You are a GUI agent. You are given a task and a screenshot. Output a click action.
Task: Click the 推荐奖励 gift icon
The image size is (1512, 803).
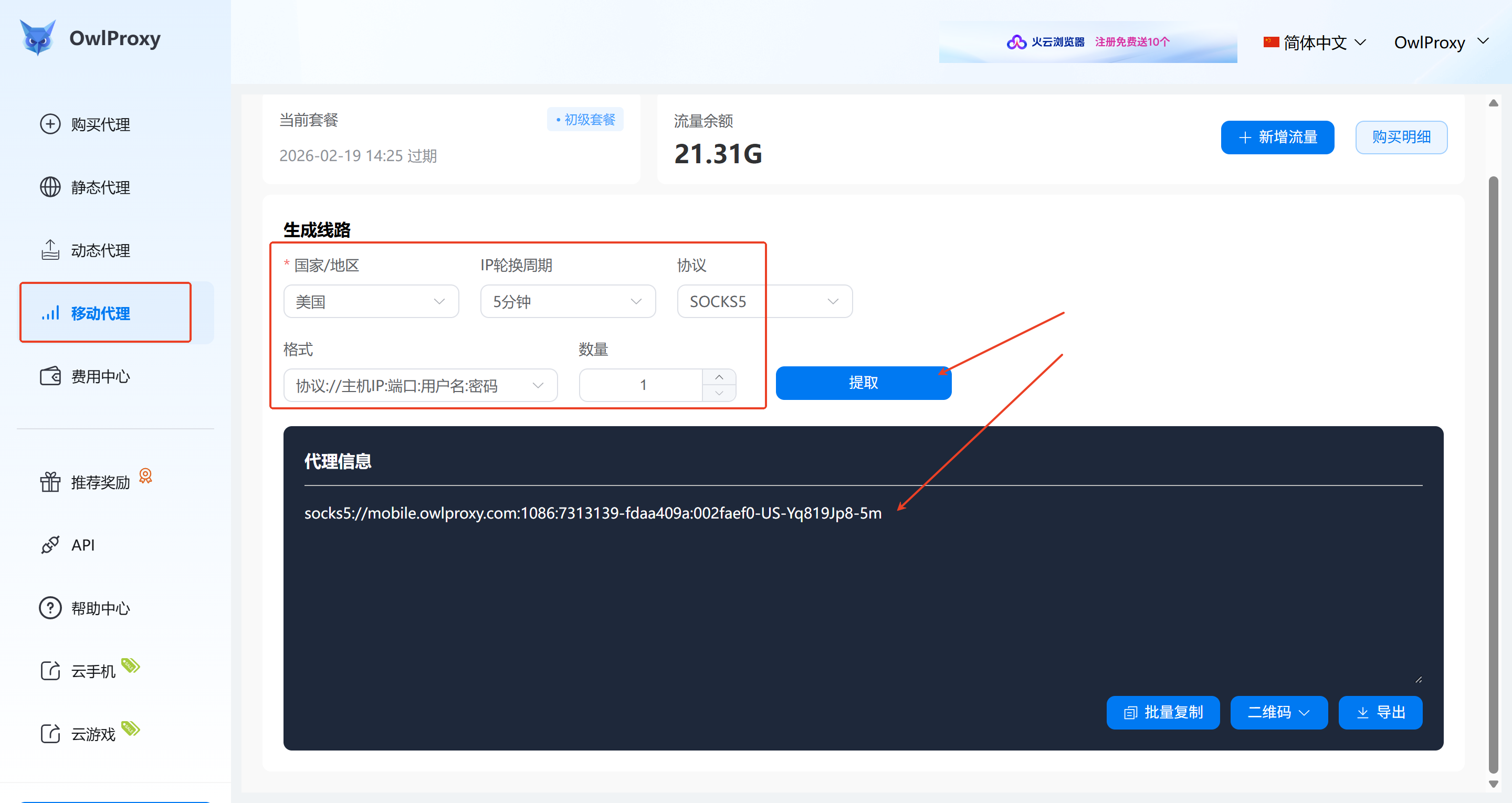pos(50,482)
